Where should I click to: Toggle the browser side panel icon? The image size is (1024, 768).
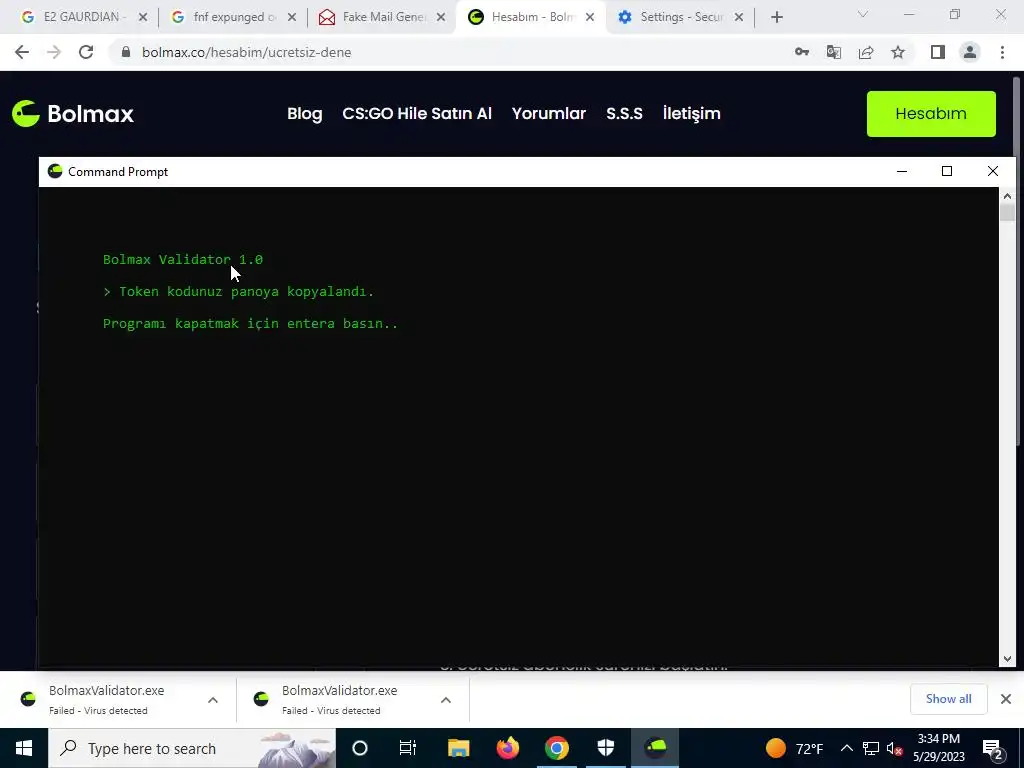coord(938,52)
